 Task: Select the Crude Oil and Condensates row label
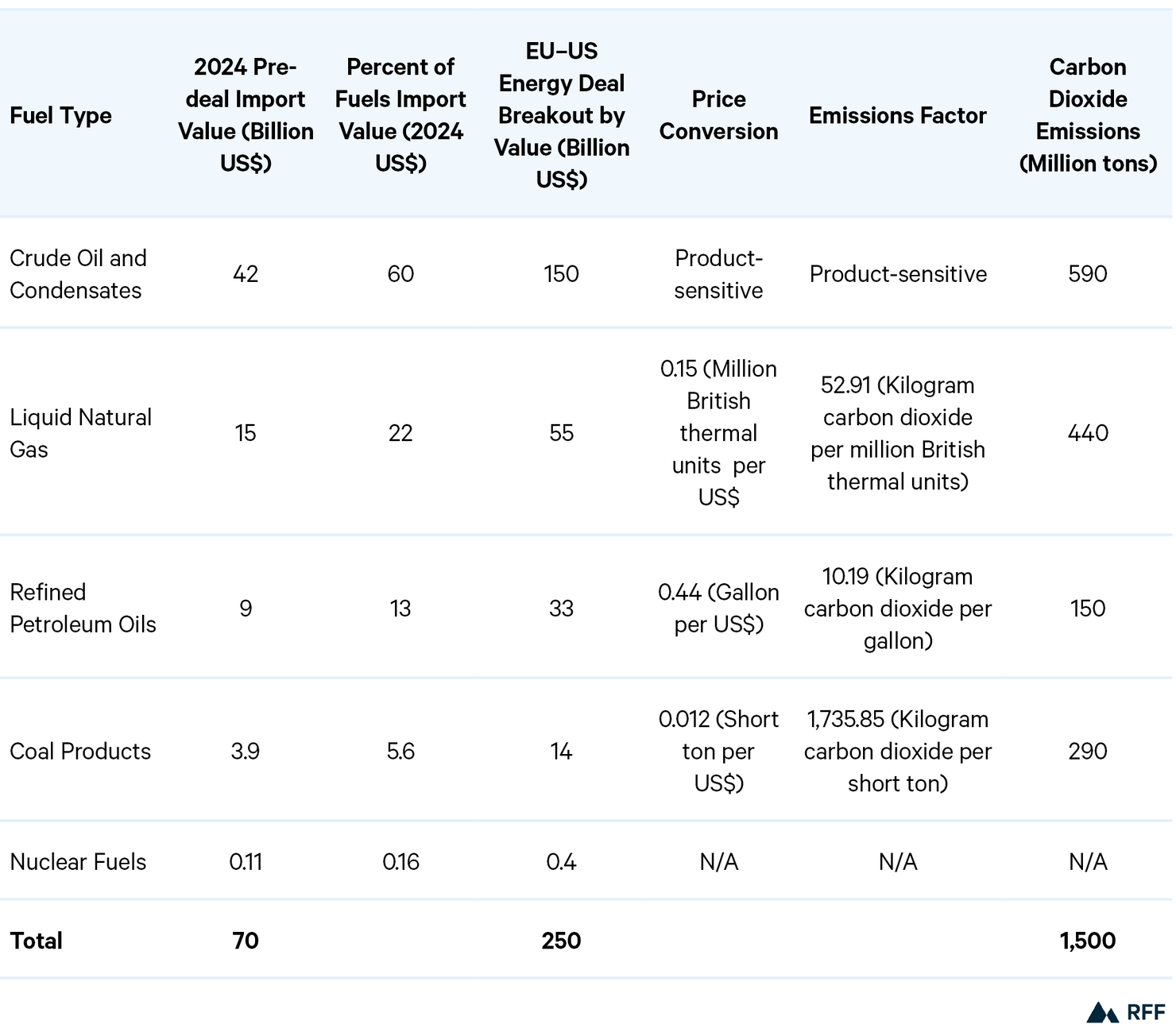77,274
